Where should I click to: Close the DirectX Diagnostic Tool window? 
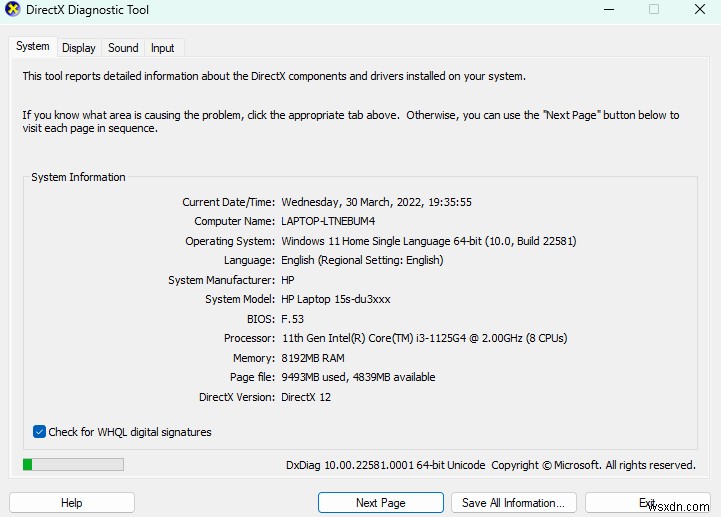pyautogui.click(x=700, y=10)
